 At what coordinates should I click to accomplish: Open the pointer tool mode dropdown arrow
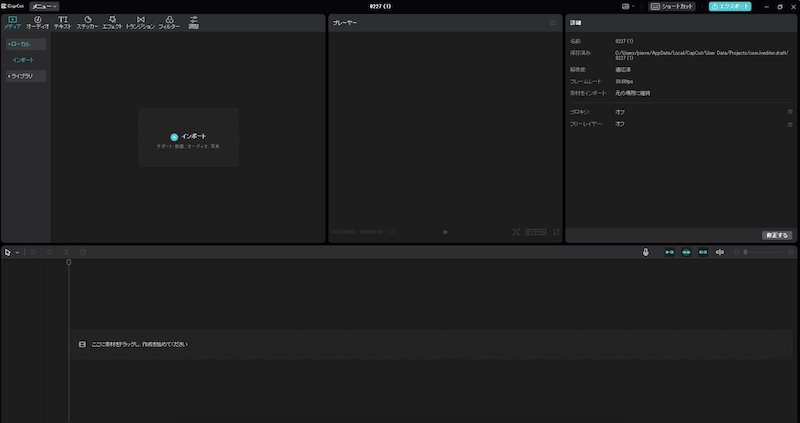coord(17,253)
